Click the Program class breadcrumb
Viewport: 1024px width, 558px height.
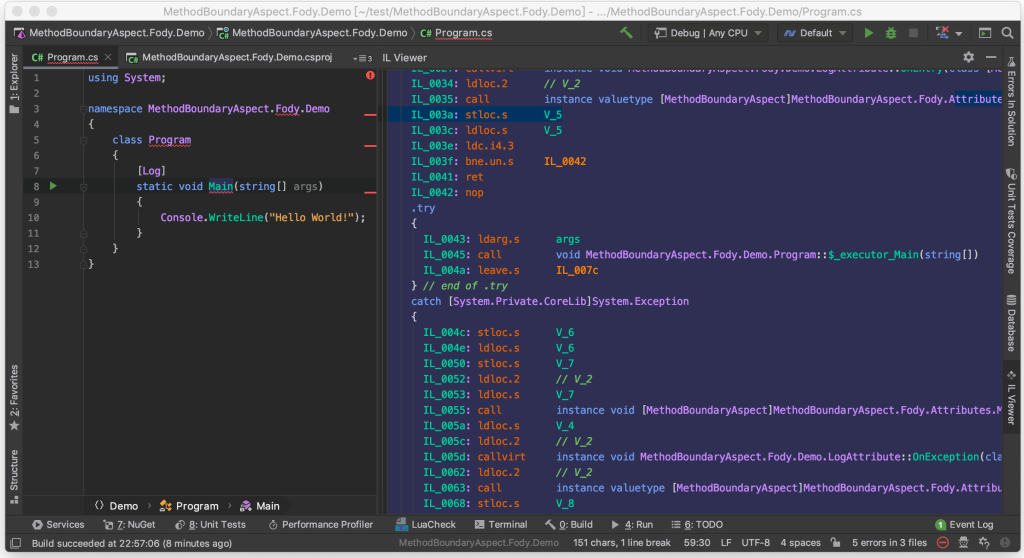coord(189,506)
